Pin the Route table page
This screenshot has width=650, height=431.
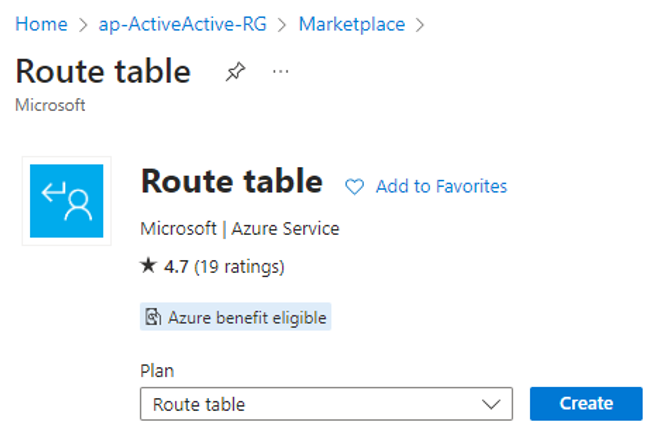click(235, 71)
